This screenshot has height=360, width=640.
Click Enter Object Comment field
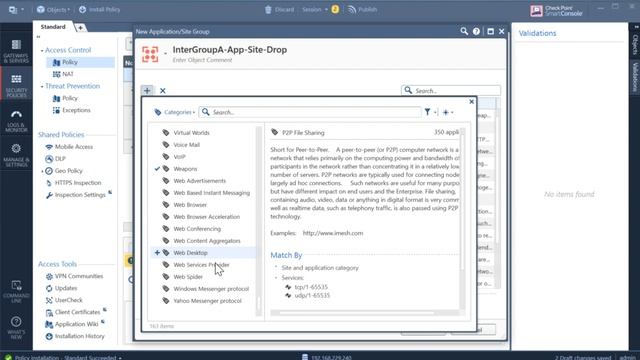[202, 60]
